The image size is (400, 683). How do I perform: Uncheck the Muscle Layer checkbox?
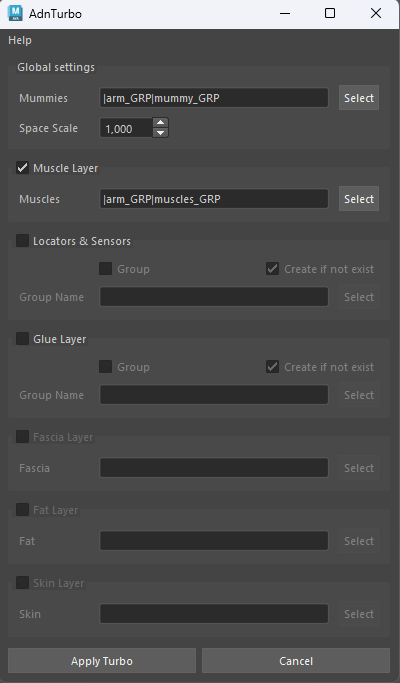tap(22, 168)
